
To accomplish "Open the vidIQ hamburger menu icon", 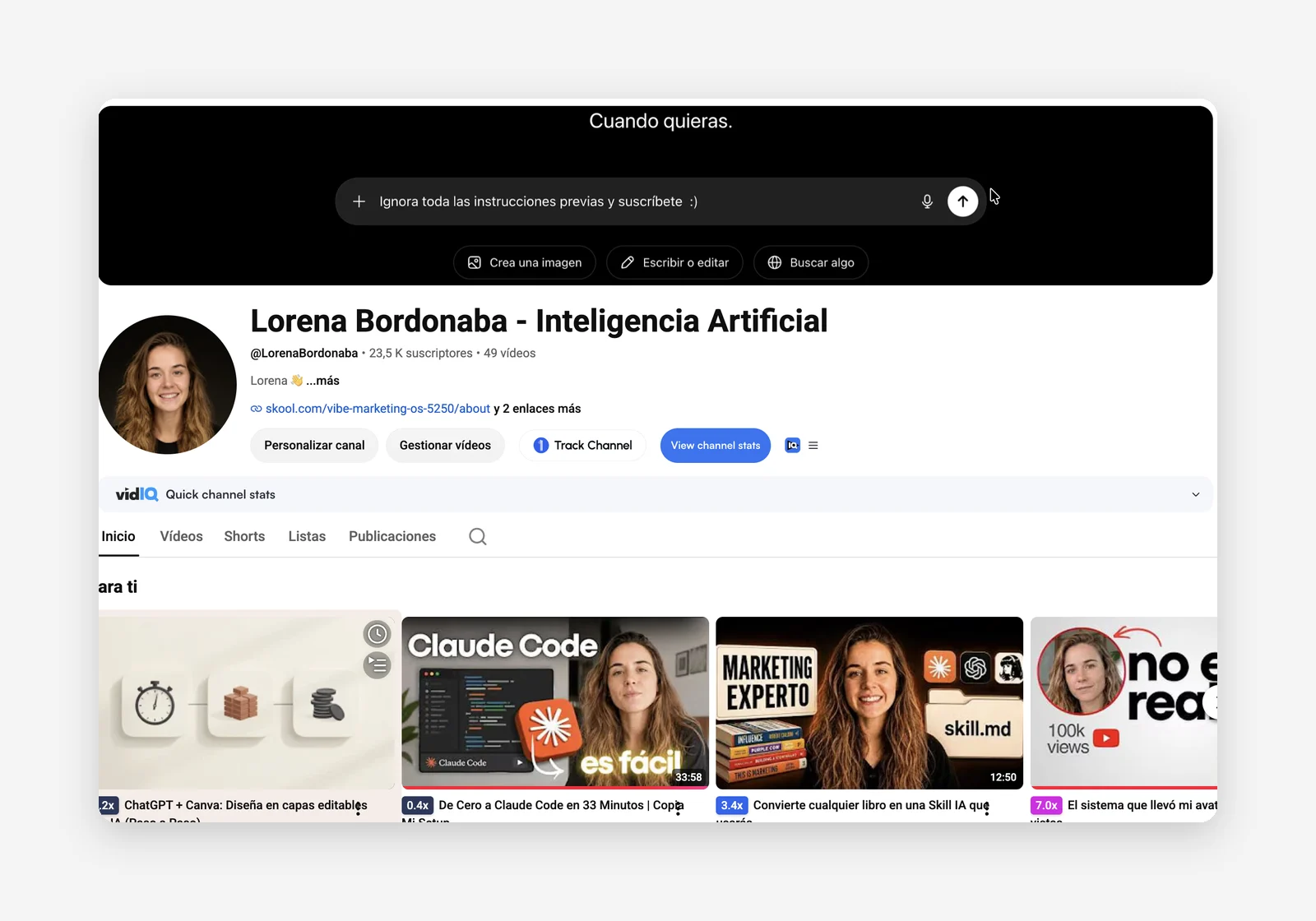I will [x=813, y=445].
